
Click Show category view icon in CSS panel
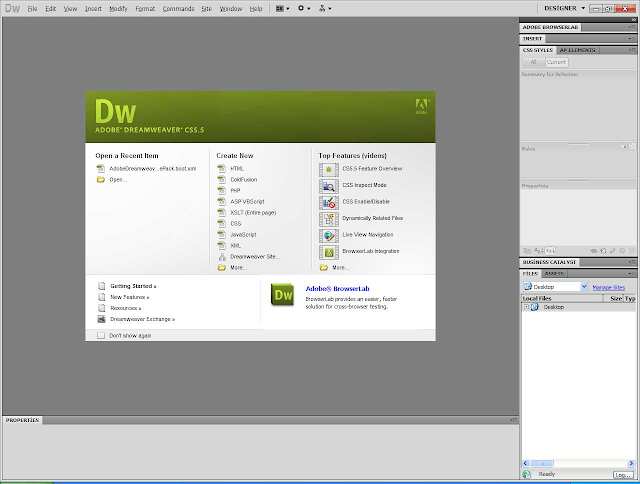[x=527, y=251]
